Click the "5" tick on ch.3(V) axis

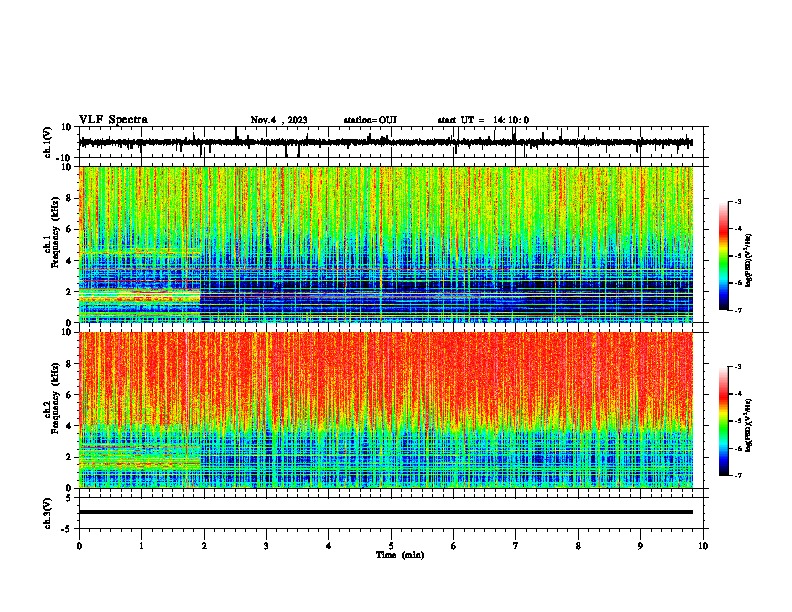click(x=69, y=498)
